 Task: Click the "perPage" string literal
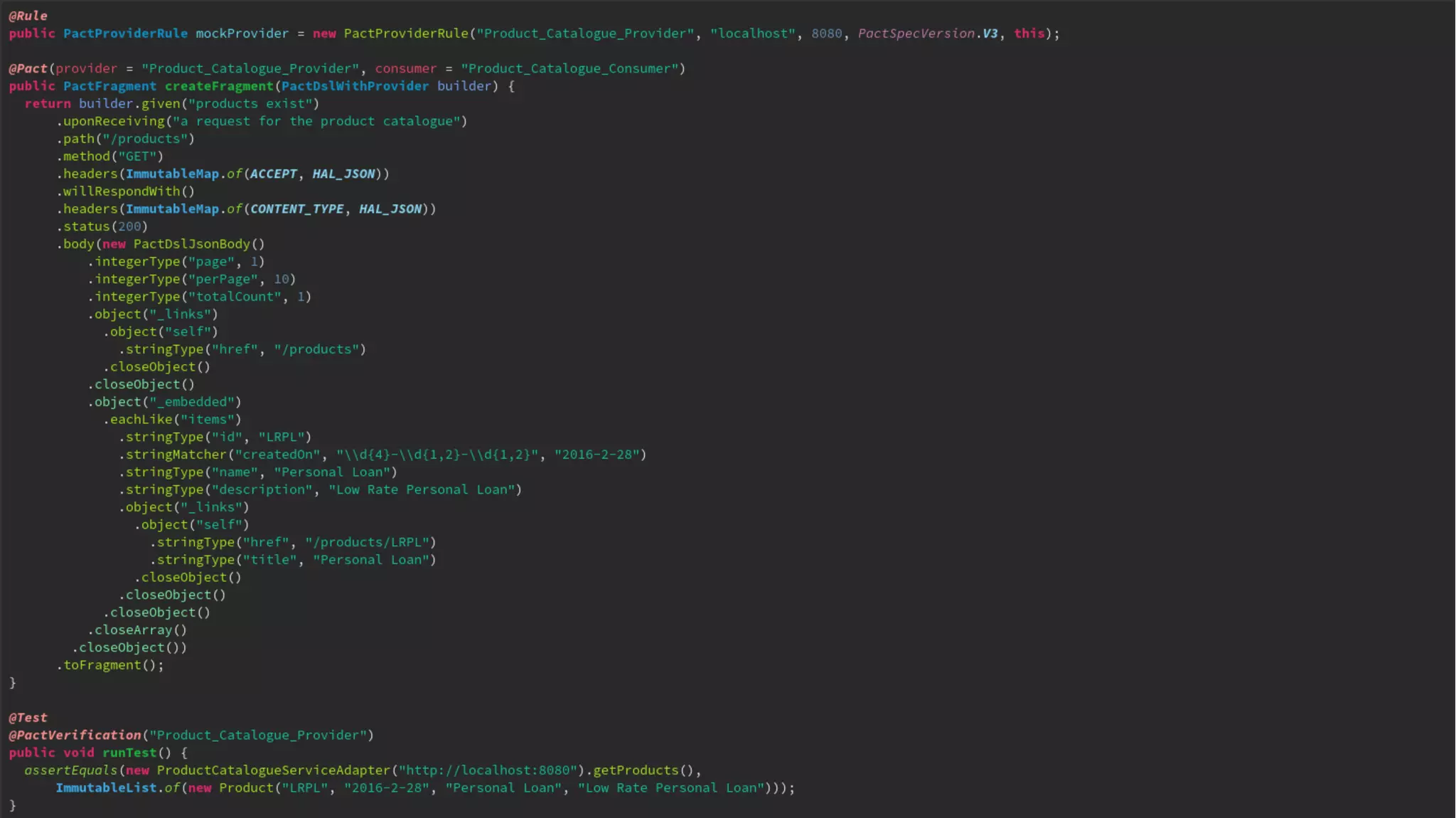click(223, 279)
